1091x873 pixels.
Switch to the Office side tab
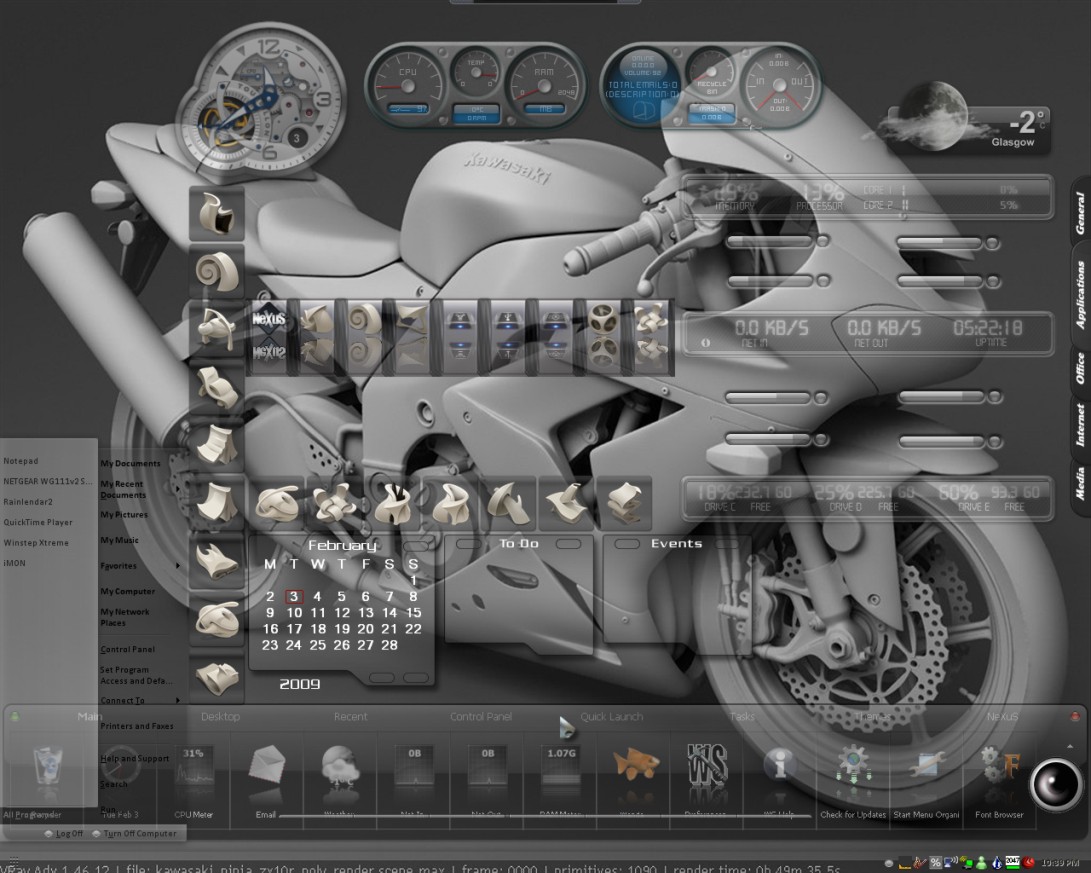[1080, 368]
